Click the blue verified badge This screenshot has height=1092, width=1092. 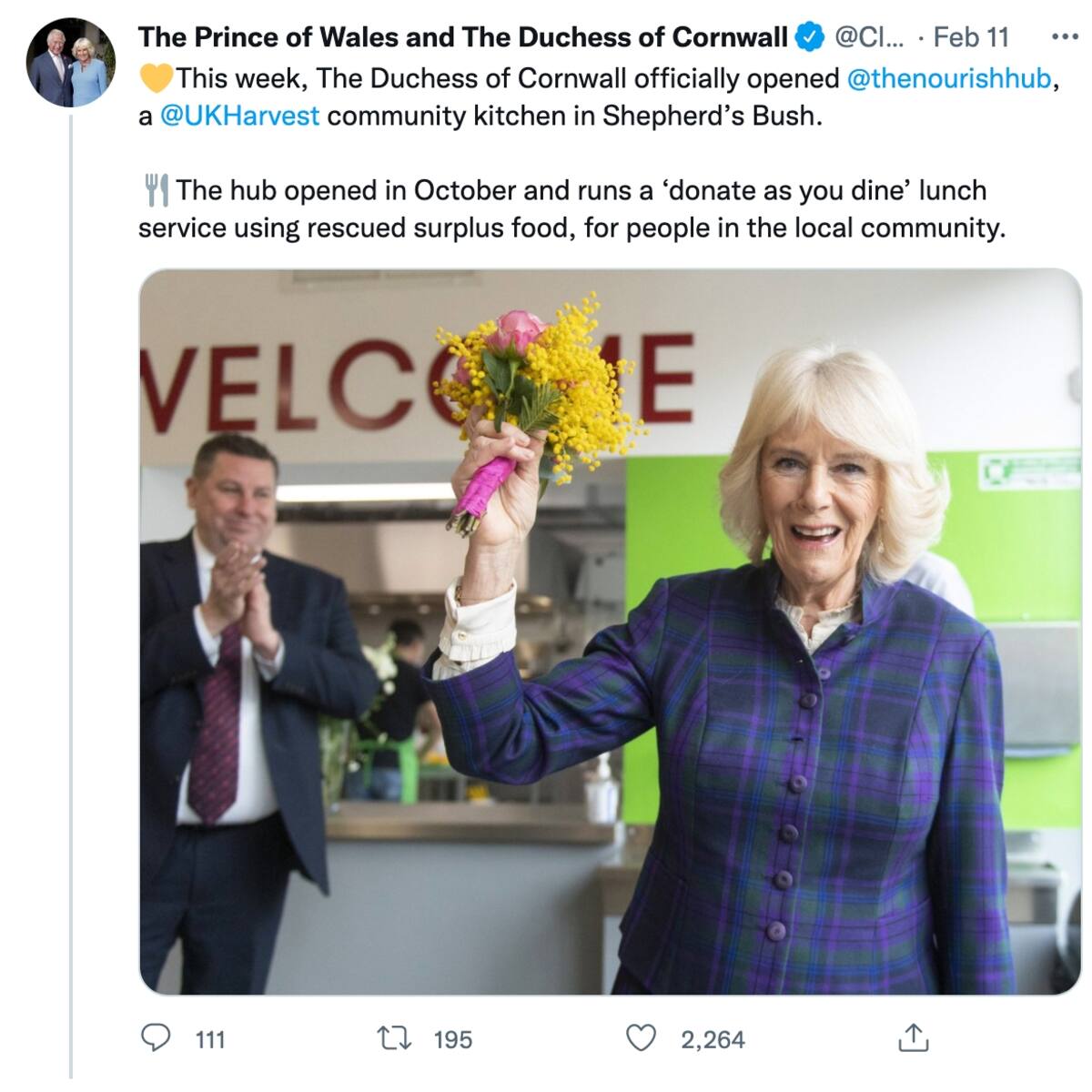pos(809,37)
